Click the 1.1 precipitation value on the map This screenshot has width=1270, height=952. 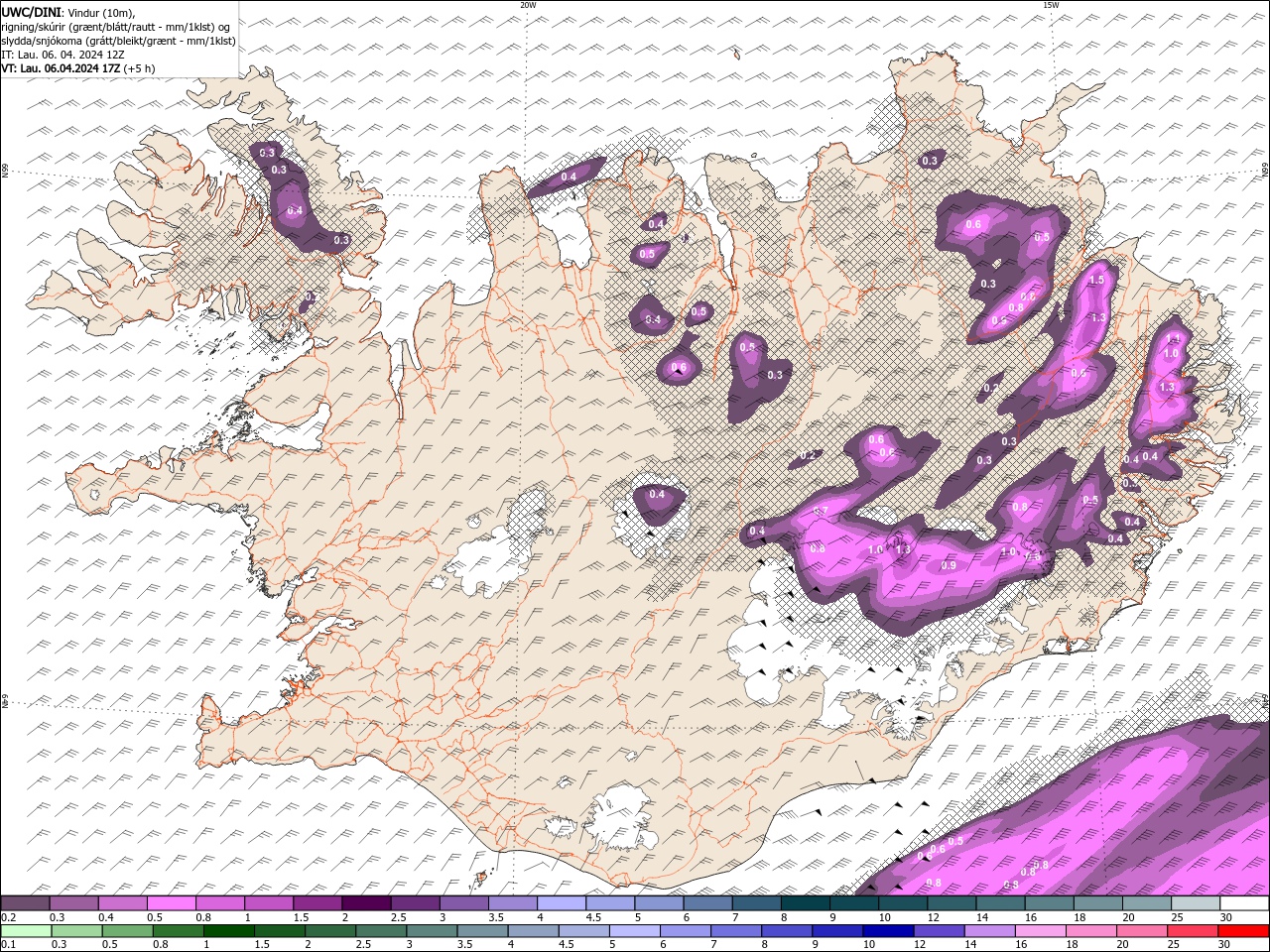tap(1174, 340)
